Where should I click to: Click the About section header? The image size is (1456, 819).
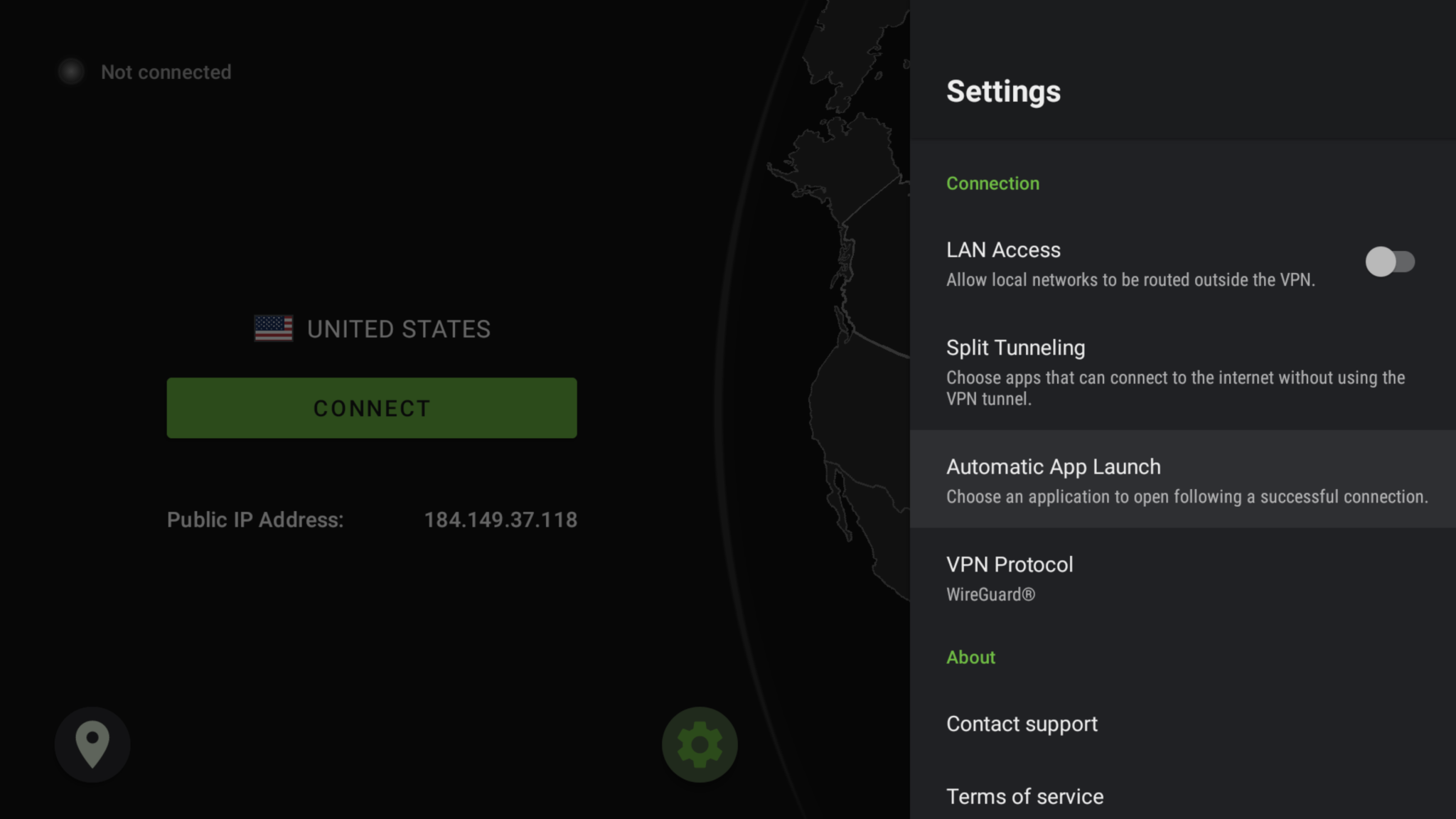[x=970, y=657]
